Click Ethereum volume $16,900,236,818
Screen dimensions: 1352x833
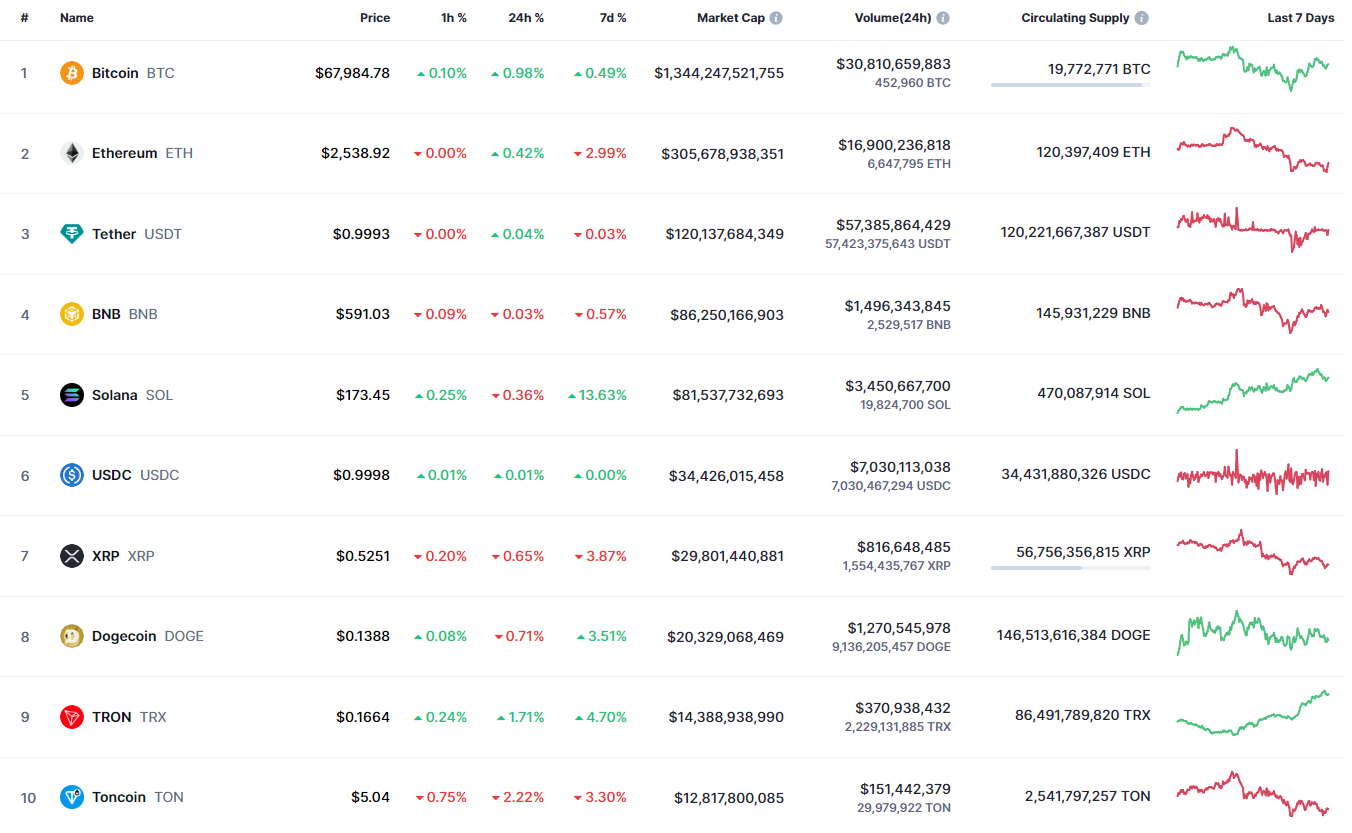pos(895,145)
